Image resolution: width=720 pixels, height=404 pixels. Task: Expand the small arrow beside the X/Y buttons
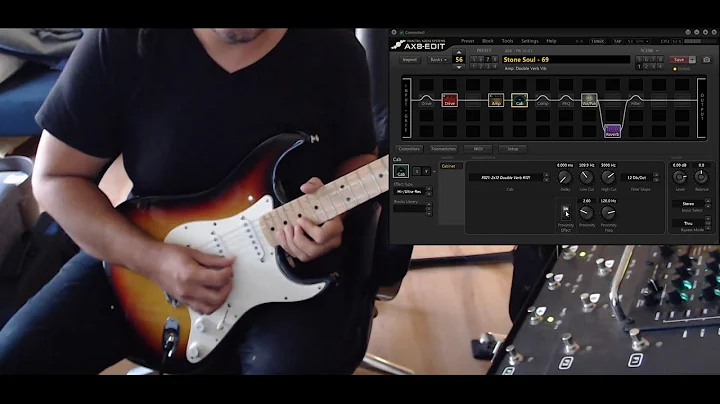coord(434,171)
